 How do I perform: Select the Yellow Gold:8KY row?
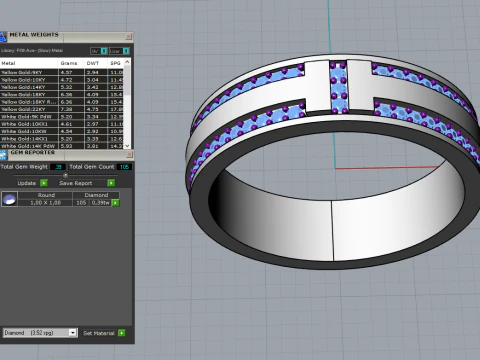click(x=62, y=72)
